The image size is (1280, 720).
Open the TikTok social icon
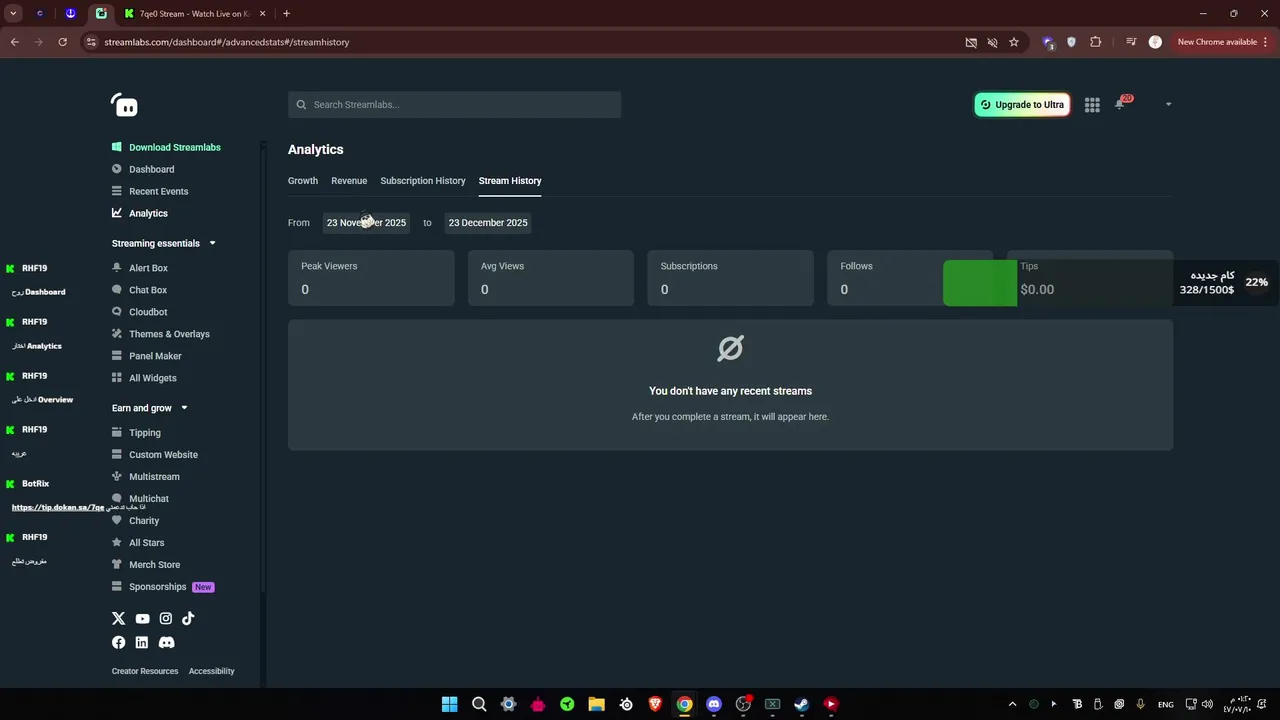[x=188, y=619]
